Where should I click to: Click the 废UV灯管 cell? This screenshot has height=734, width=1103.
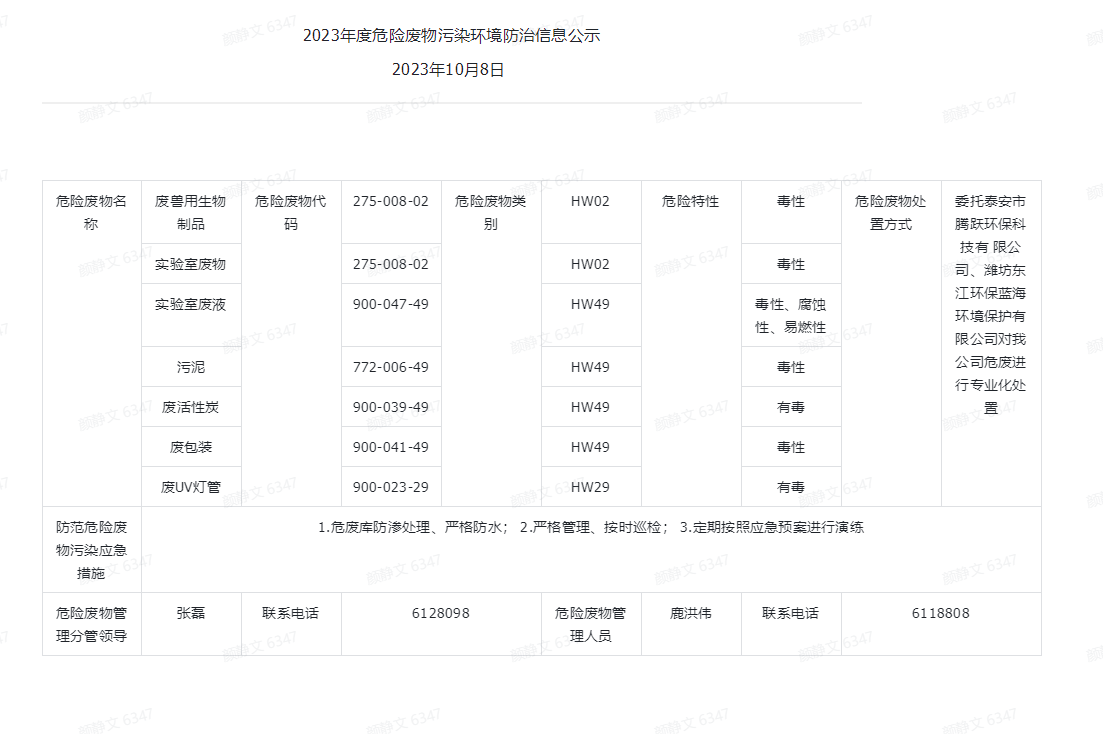pyautogui.click(x=191, y=487)
